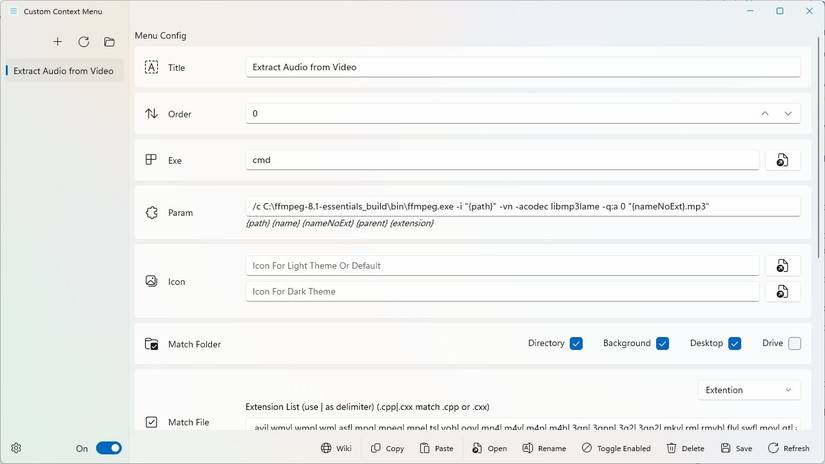Screen dimensions: 825x464
Task: Maximize the Custom Context Menu window
Action: tap(780, 11)
